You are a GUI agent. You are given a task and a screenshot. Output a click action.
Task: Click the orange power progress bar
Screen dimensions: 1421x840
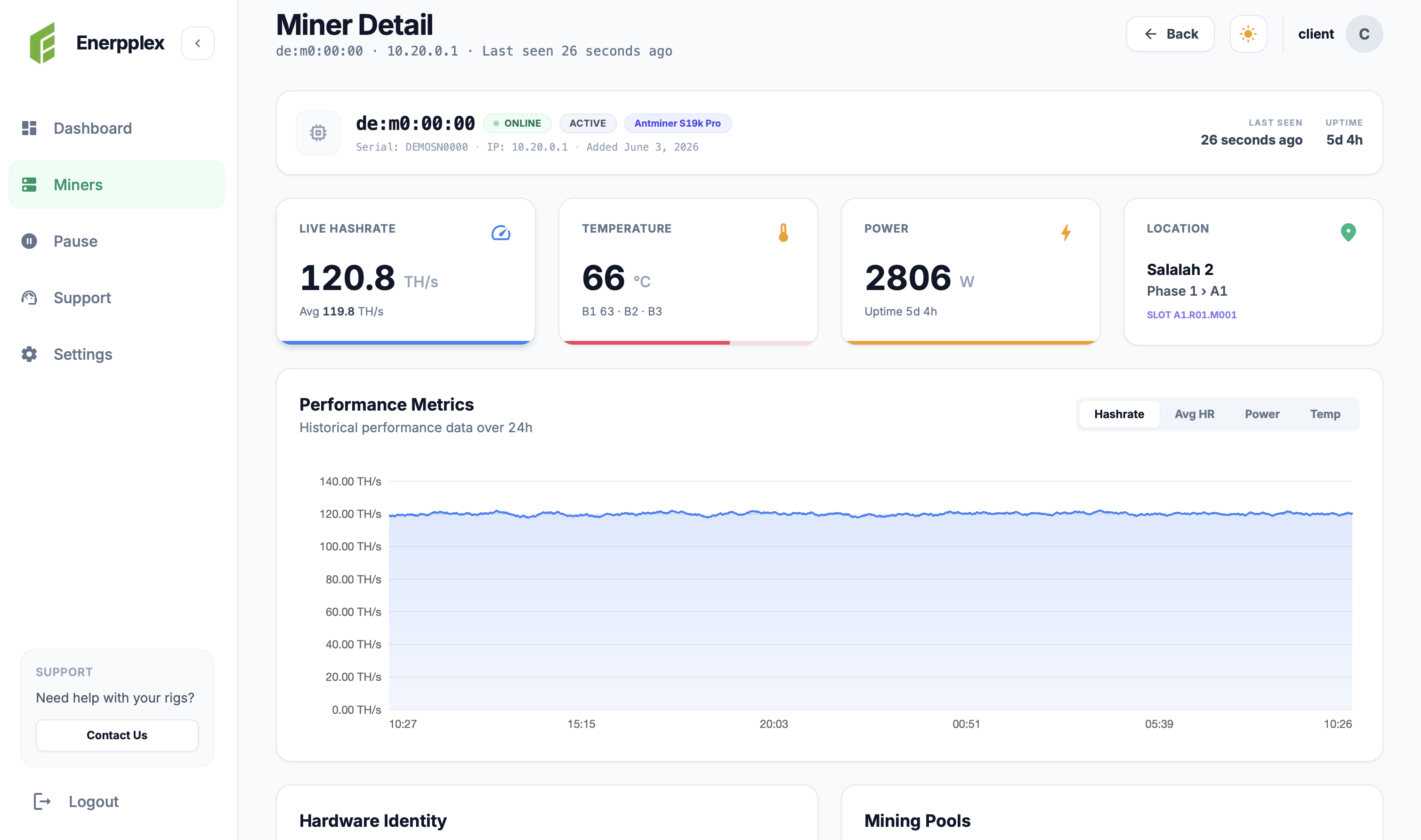[x=970, y=342]
